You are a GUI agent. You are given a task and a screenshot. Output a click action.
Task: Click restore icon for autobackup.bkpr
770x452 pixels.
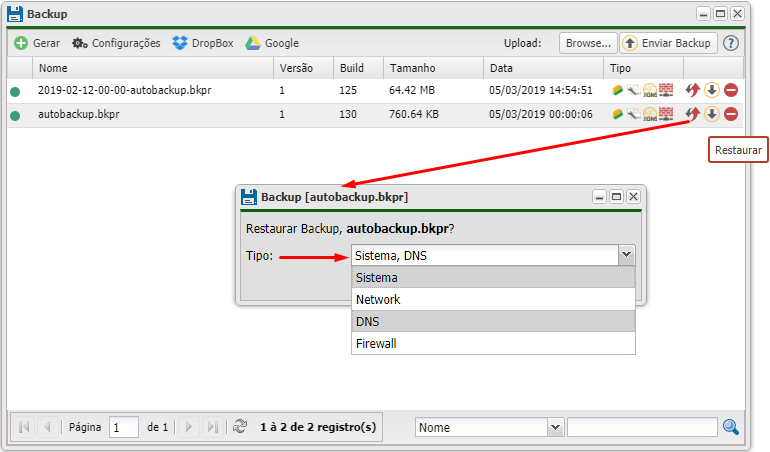click(693, 115)
